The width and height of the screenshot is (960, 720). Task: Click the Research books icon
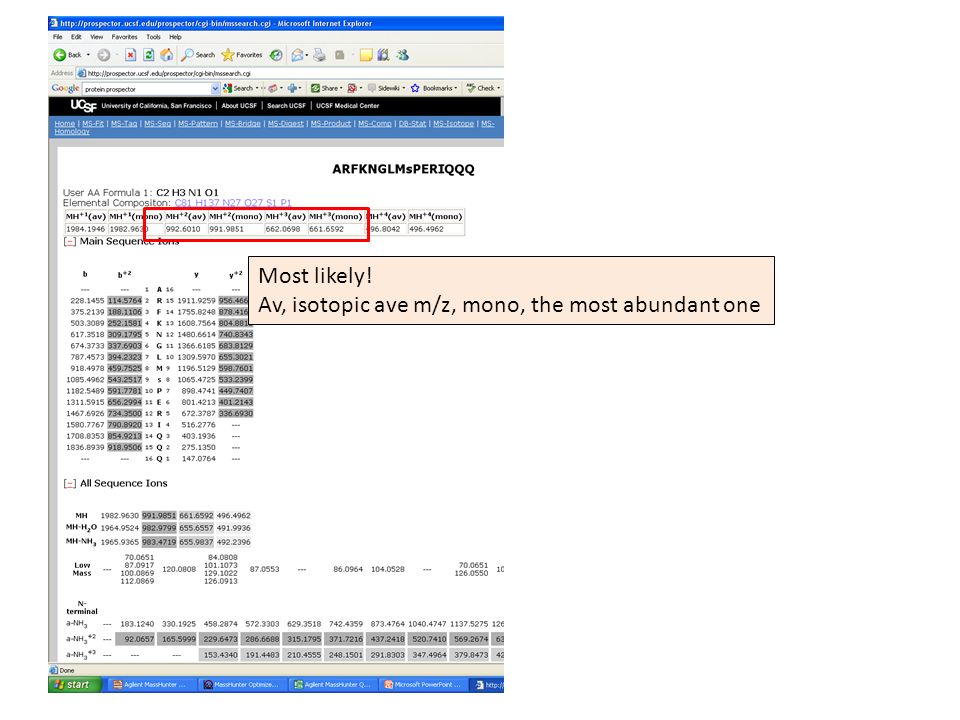(x=383, y=55)
